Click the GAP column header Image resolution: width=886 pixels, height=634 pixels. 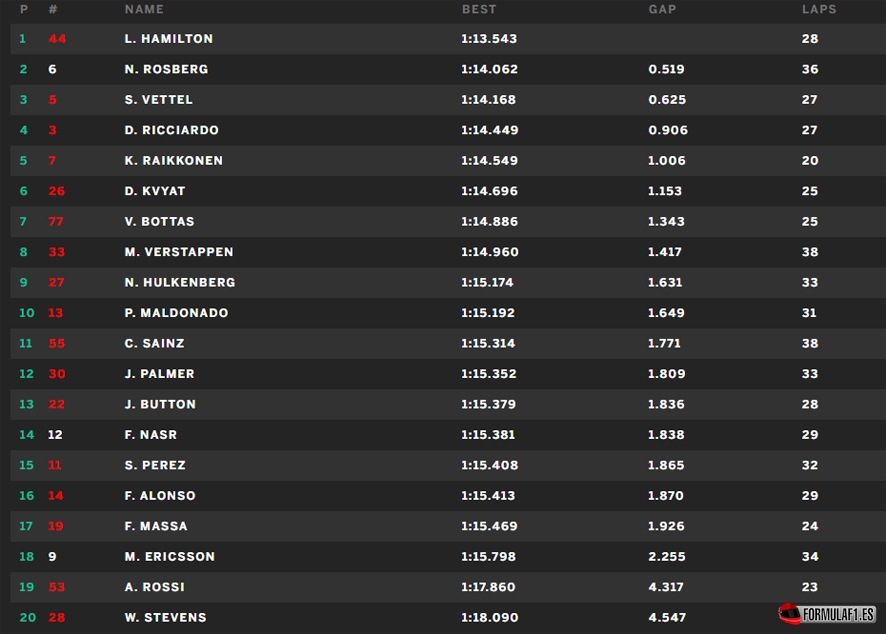pos(662,9)
